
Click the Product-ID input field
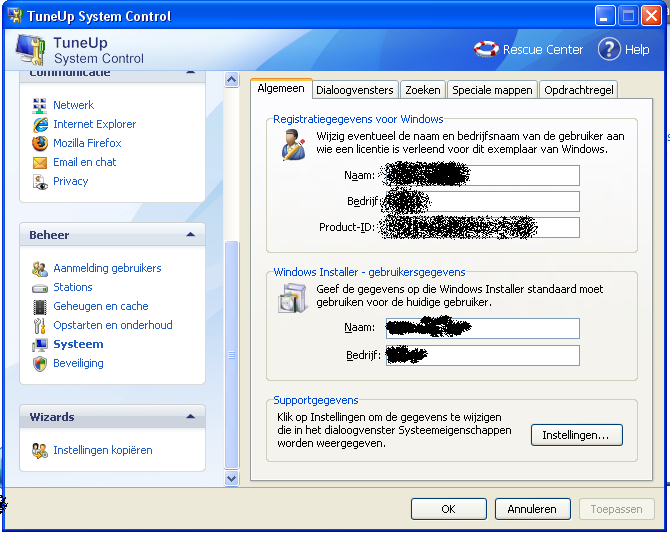482,227
